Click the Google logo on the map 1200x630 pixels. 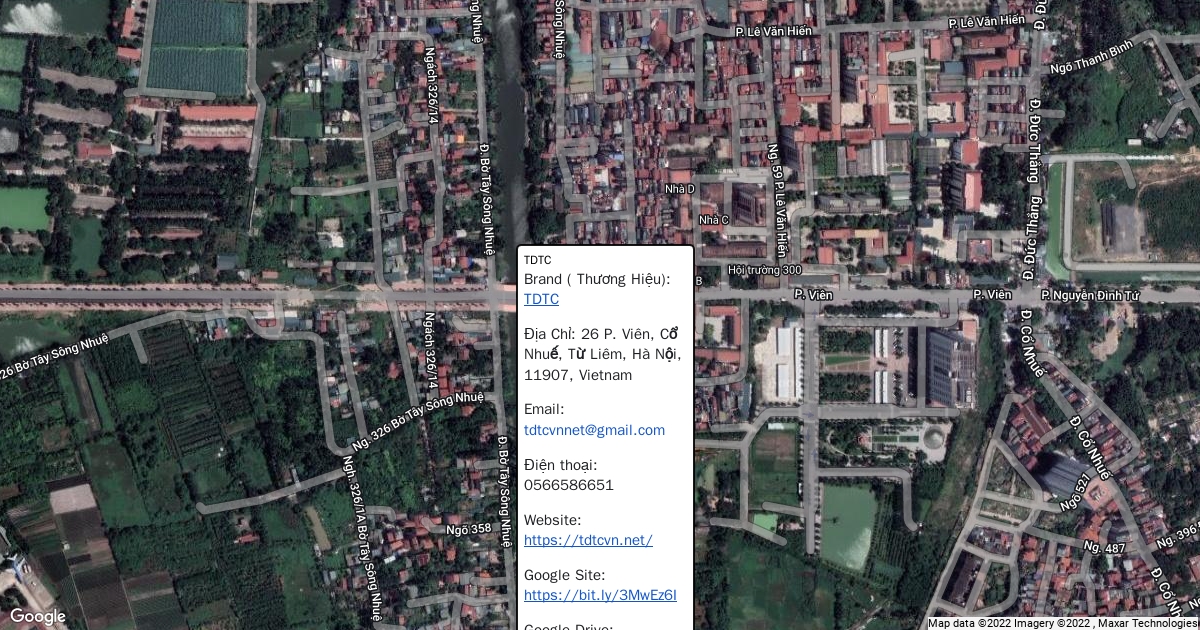[38, 616]
